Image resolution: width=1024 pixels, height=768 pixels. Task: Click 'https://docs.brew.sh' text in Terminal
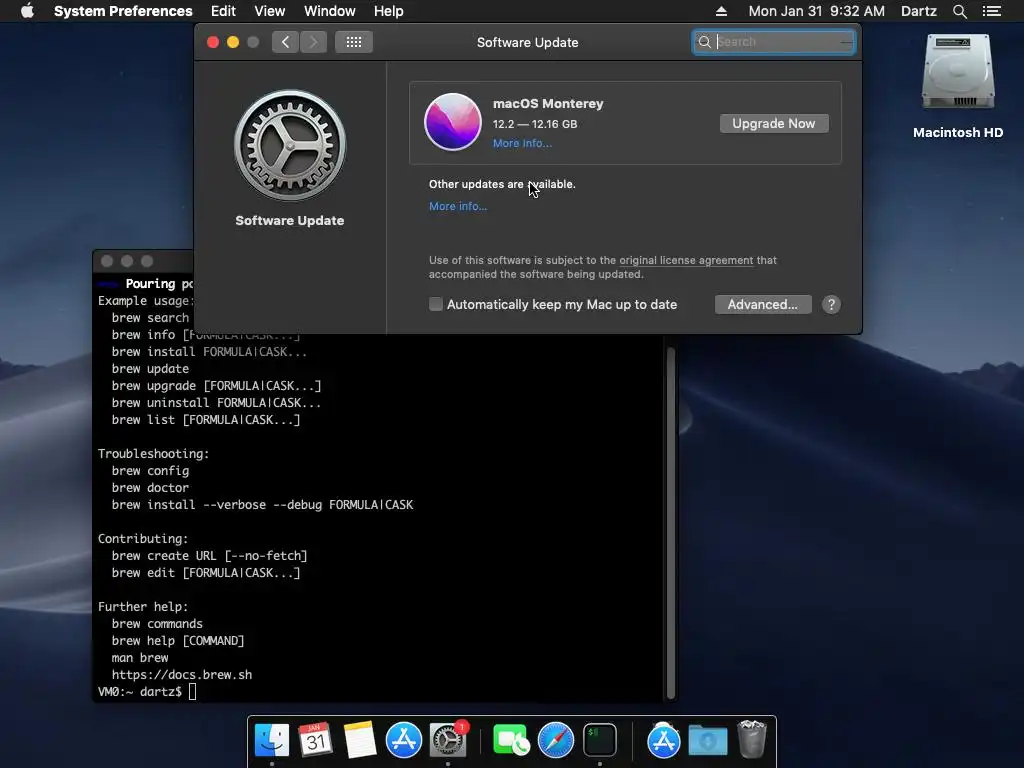tap(182, 675)
